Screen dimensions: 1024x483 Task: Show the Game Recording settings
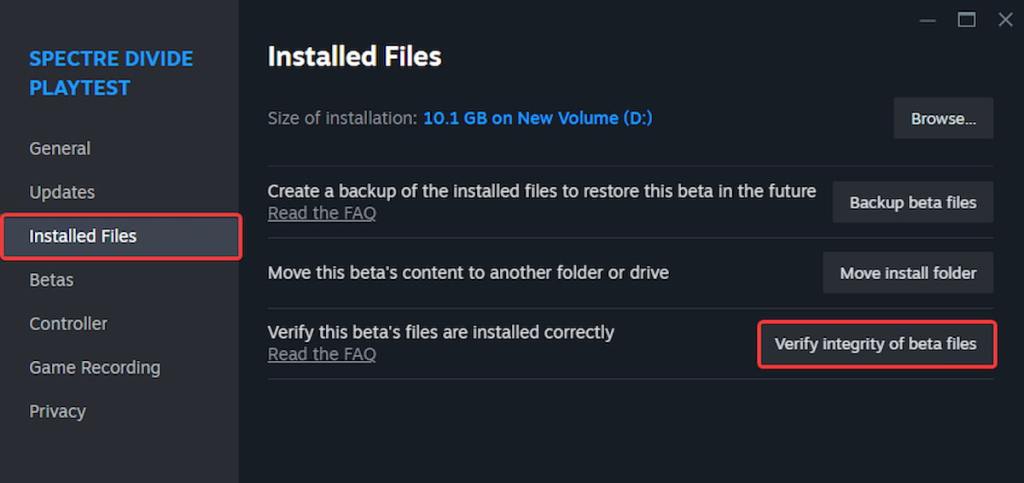(x=94, y=368)
